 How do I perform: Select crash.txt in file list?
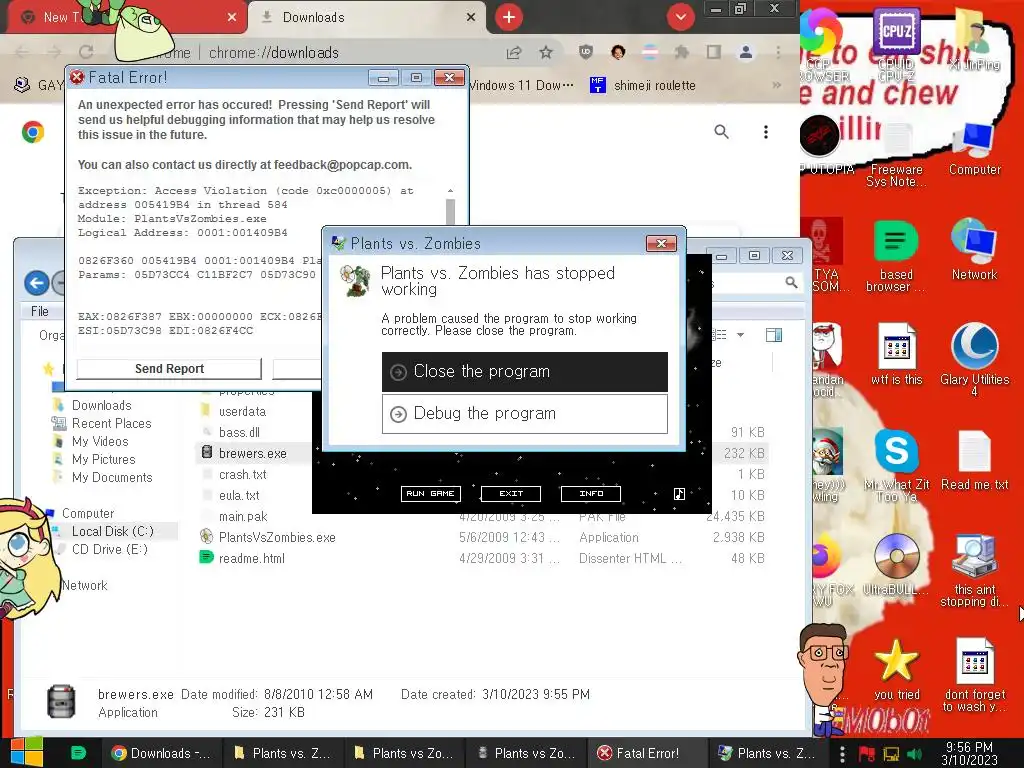coord(242,474)
